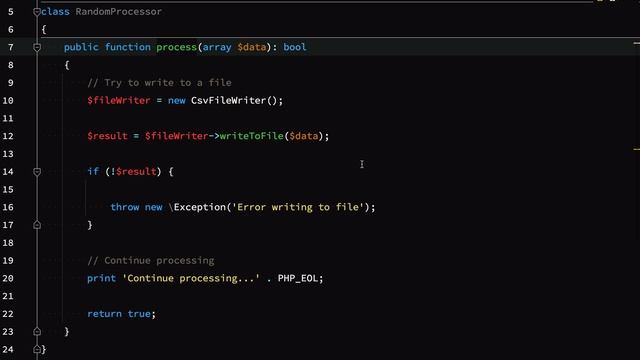This screenshot has width=640, height=360.
Task: Click line number 10 in gutter
Action: click(8, 100)
